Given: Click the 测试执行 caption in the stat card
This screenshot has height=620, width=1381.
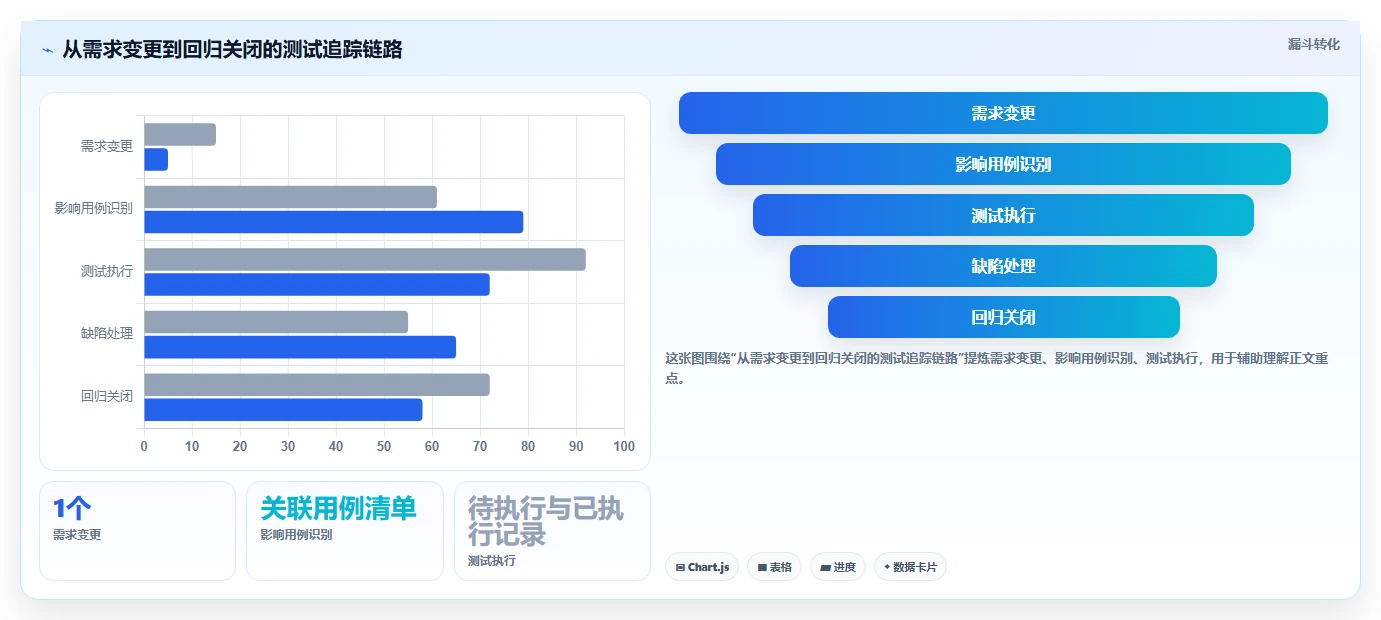Looking at the screenshot, I should click(x=492, y=561).
